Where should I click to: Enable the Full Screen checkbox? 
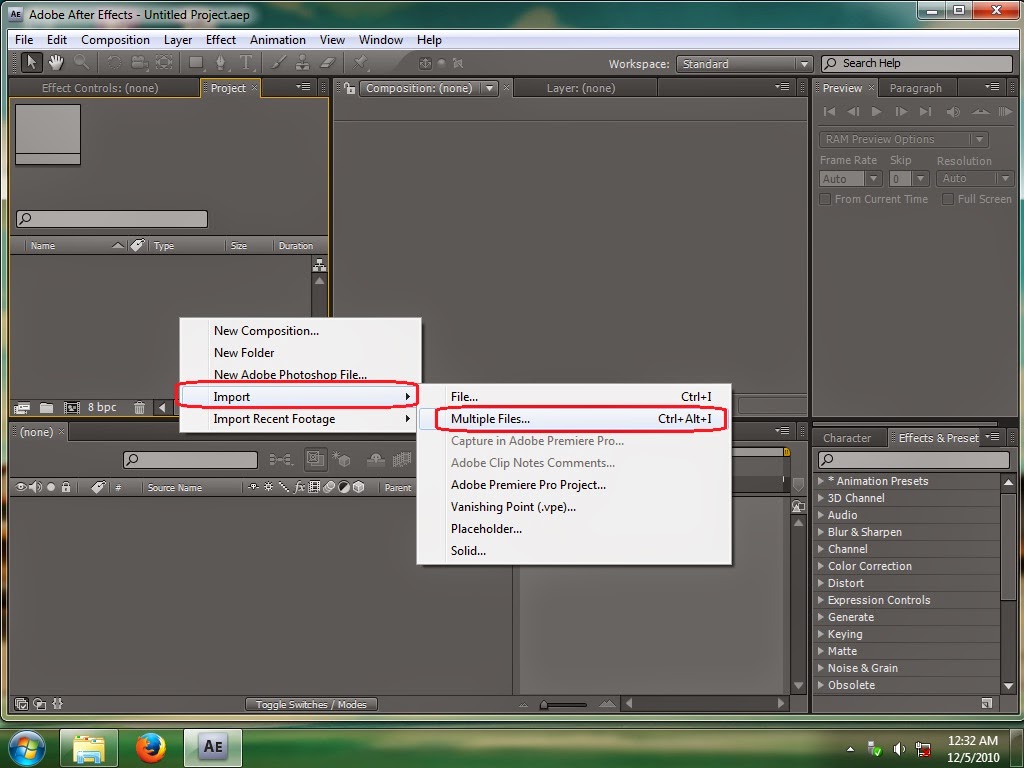948,199
